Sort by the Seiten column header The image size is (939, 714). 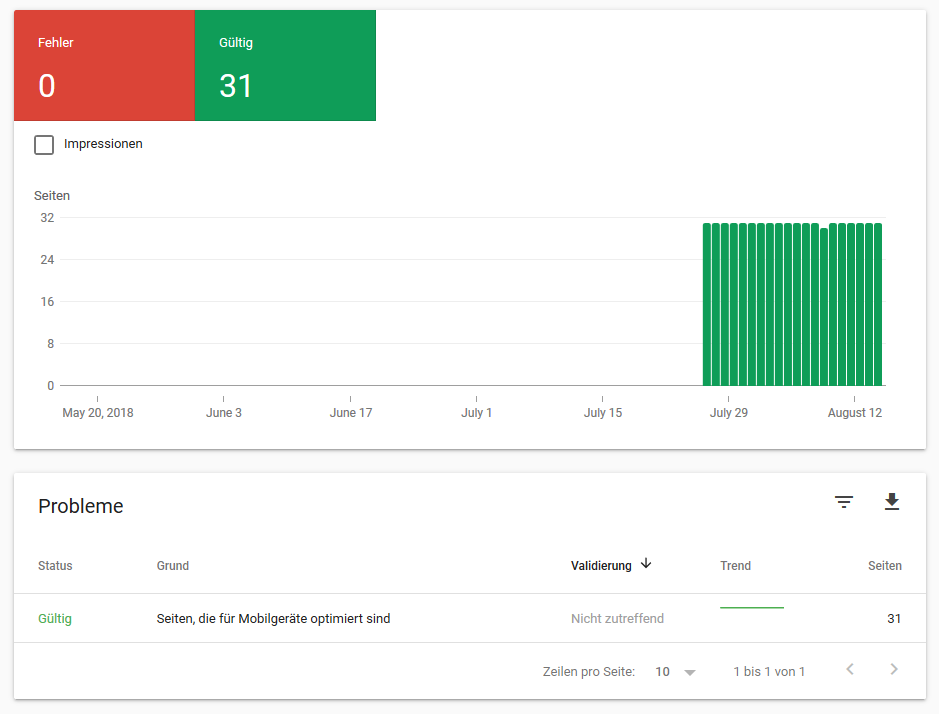coord(884,565)
